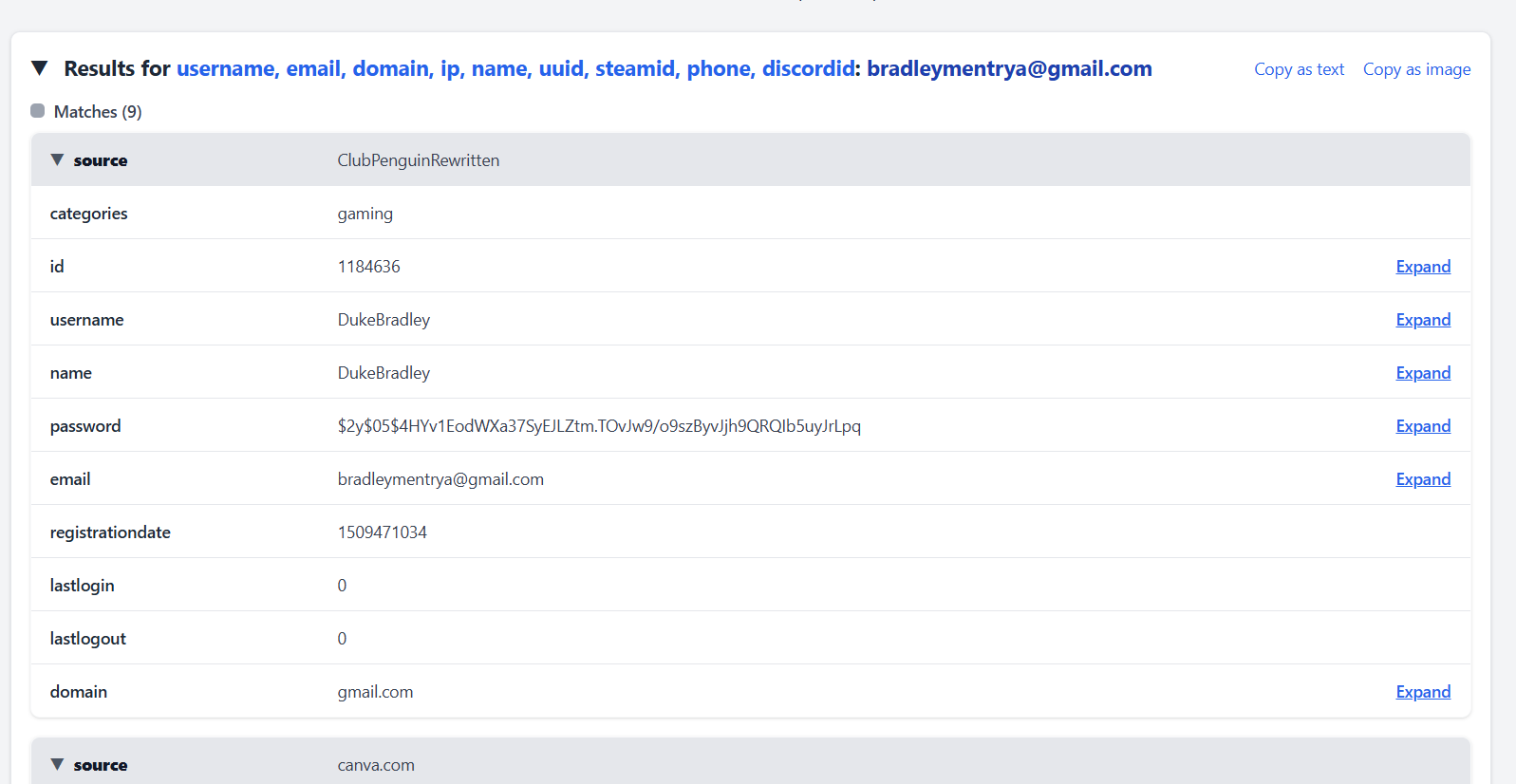The image size is (1516, 784).
Task: Click the password hash value
Action: (598, 426)
